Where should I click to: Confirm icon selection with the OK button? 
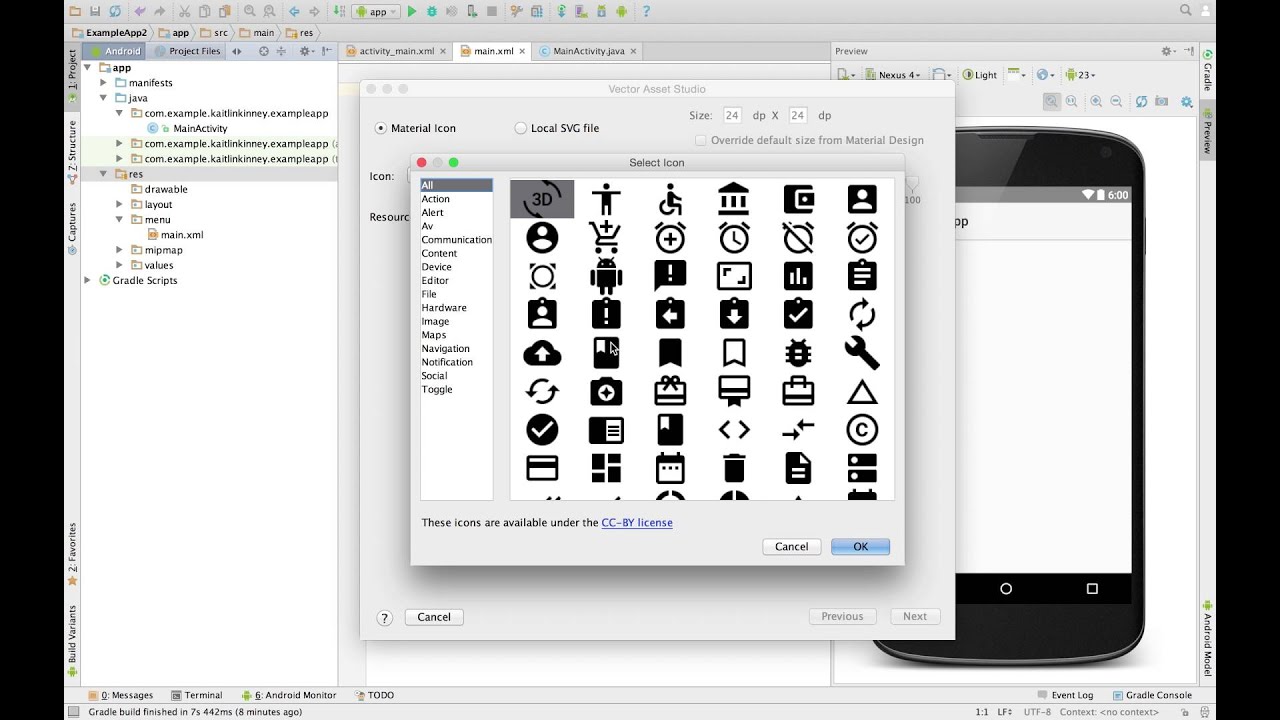click(859, 546)
